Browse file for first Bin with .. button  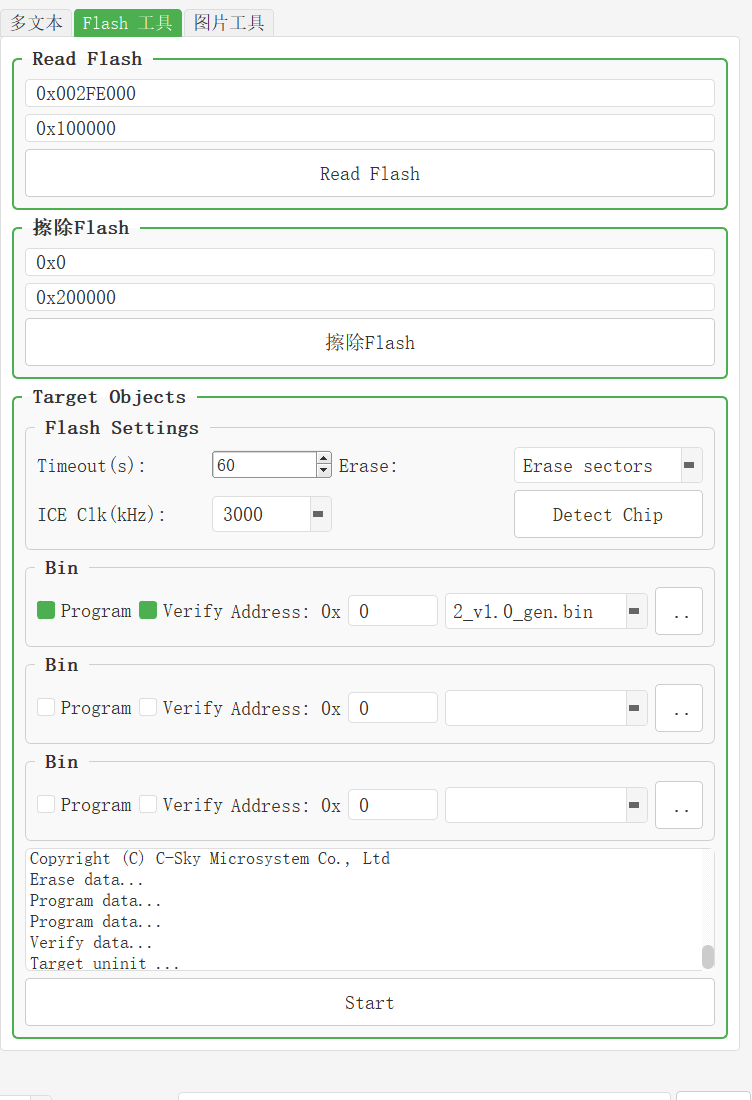pos(678,611)
